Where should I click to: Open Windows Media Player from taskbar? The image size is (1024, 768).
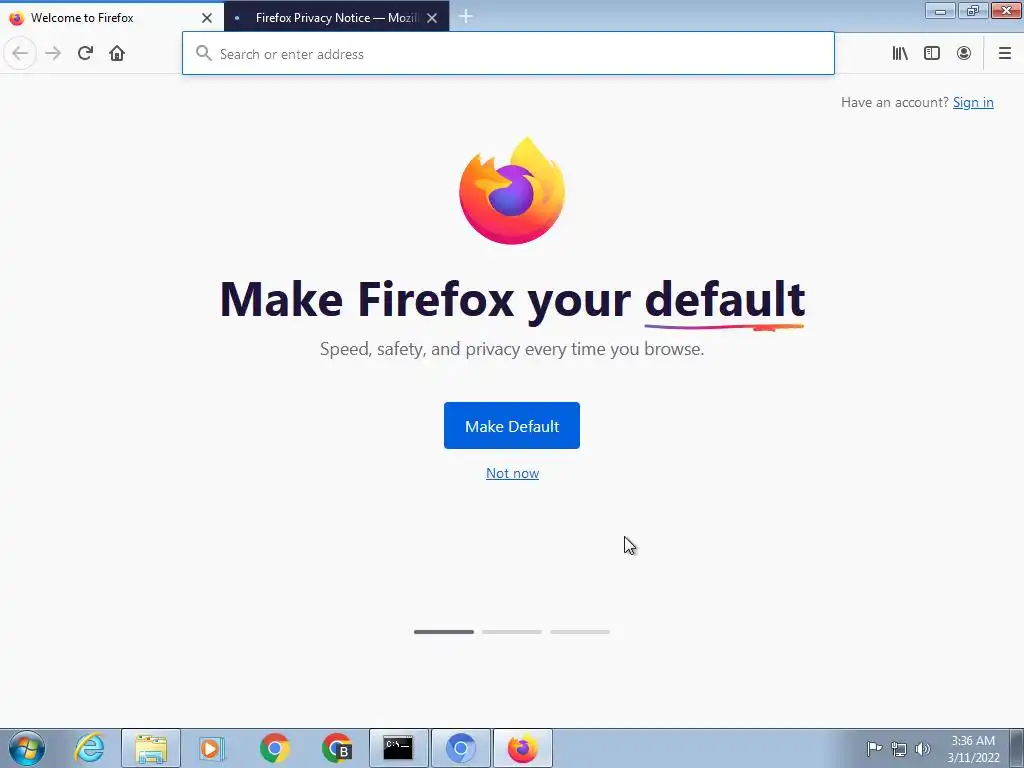pos(212,748)
